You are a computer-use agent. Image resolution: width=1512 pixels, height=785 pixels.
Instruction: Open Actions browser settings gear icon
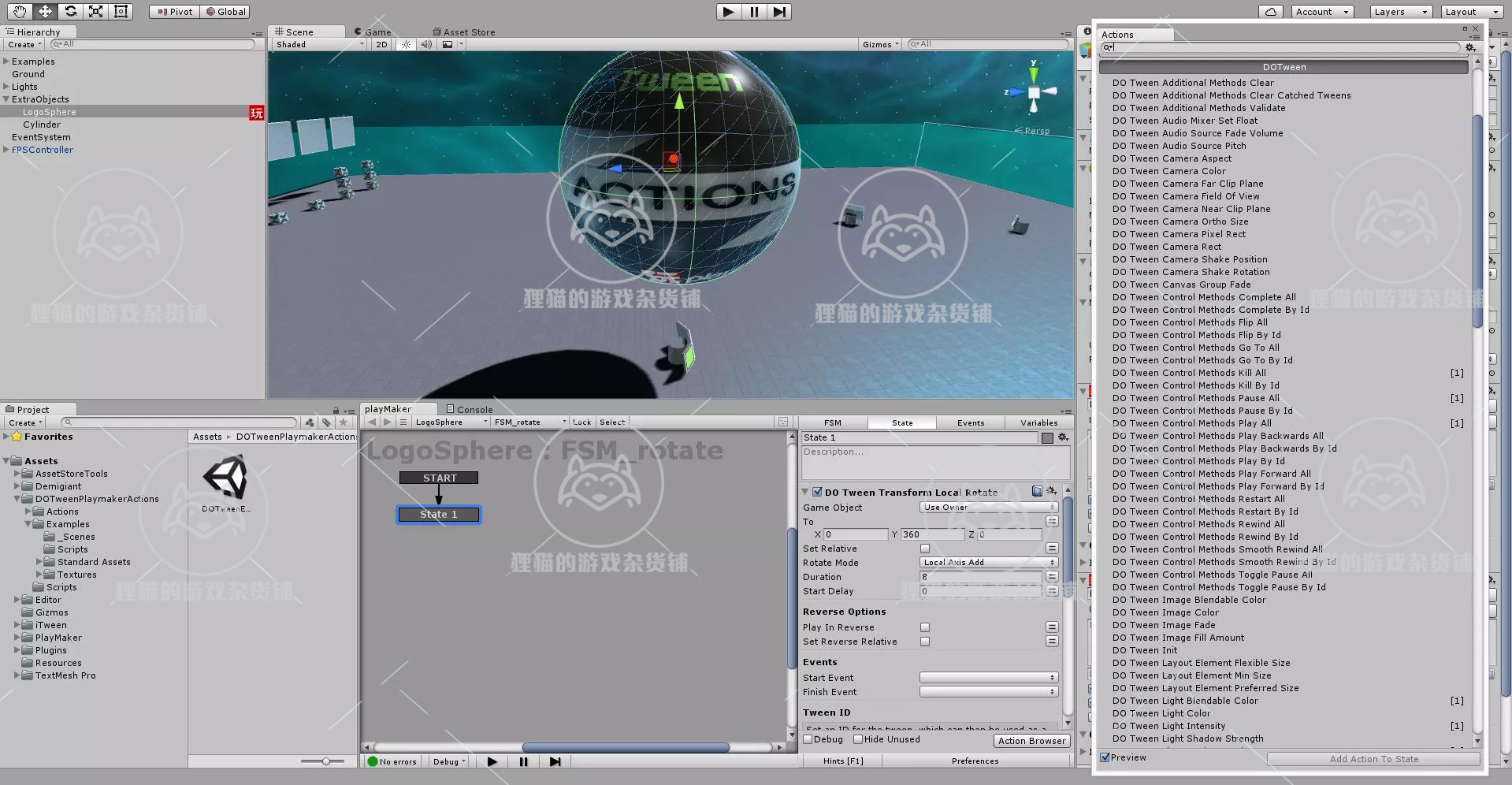tap(1470, 47)
